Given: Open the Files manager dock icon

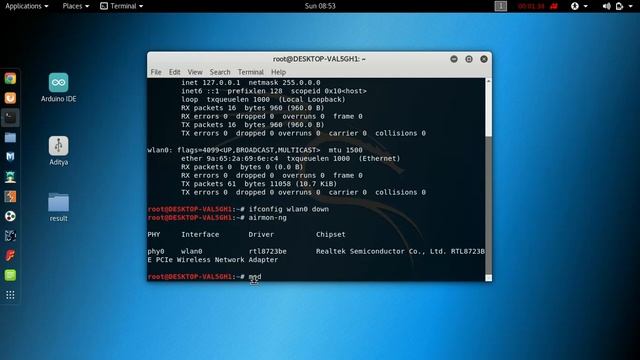Looking at the screenshot, I should click(x=10, y=138).
